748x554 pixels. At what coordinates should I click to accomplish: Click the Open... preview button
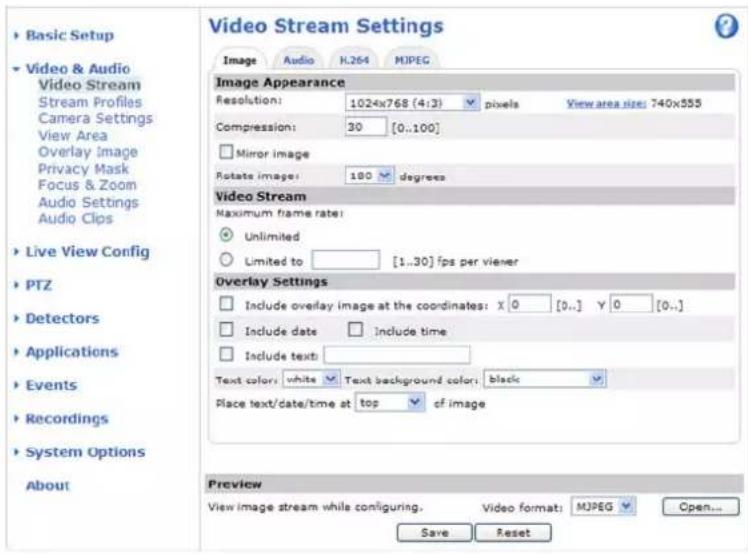coord(701,507)
